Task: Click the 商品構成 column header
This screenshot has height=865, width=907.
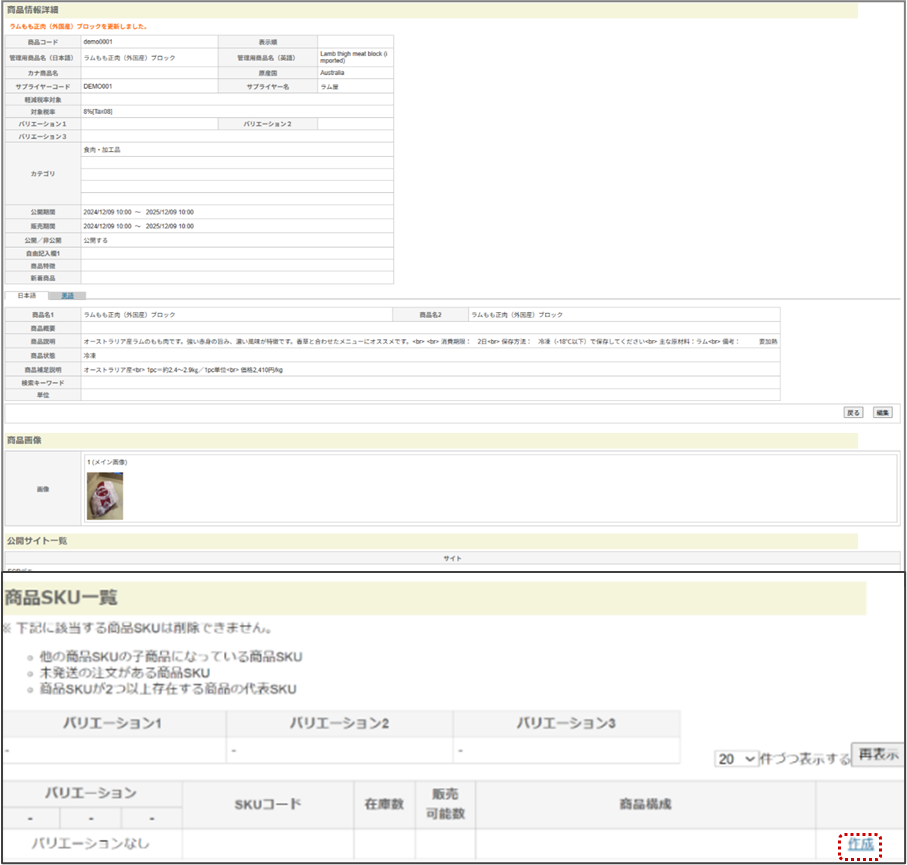Action: [645, 804]
